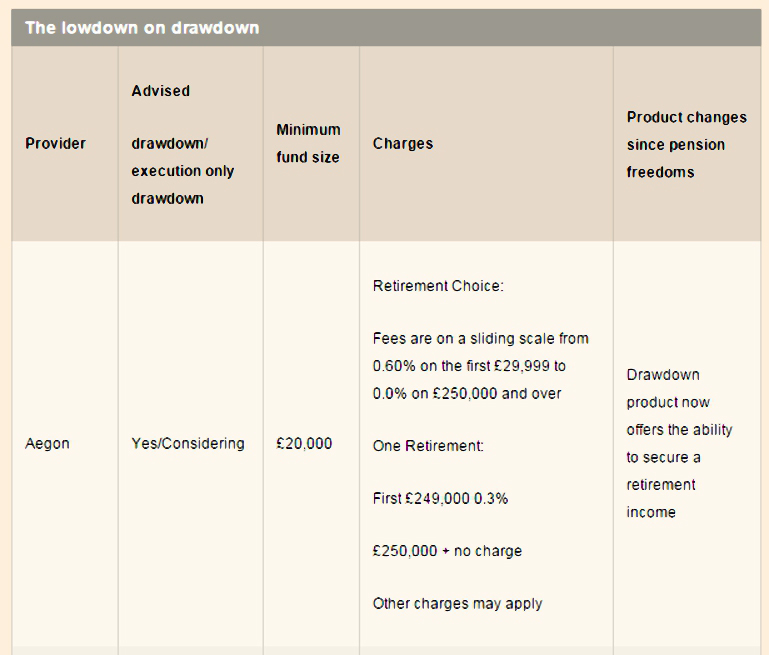Click the 'Drawdown product now' text

668,389
